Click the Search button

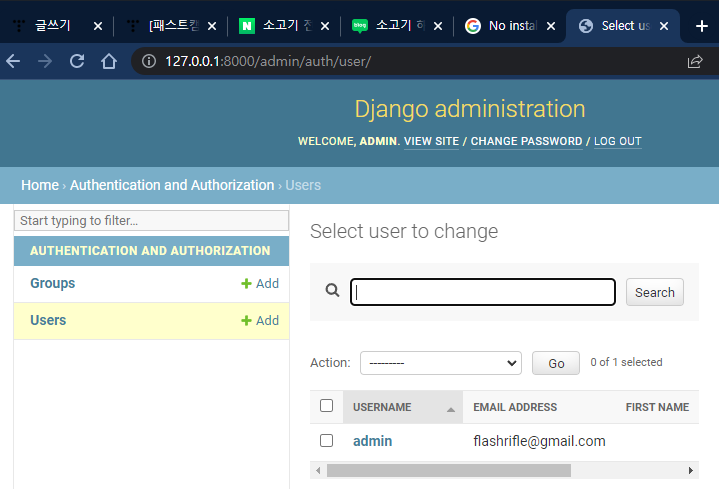(x=654, y=292)
